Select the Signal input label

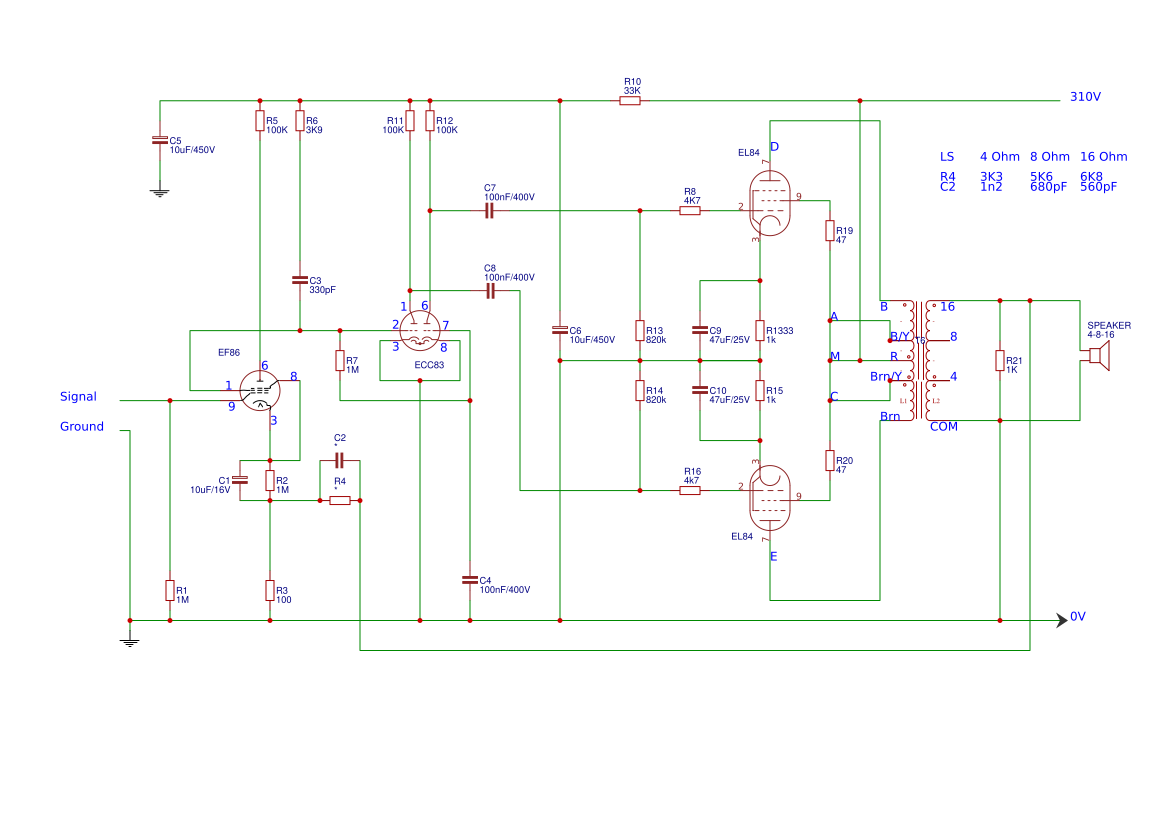78,397
